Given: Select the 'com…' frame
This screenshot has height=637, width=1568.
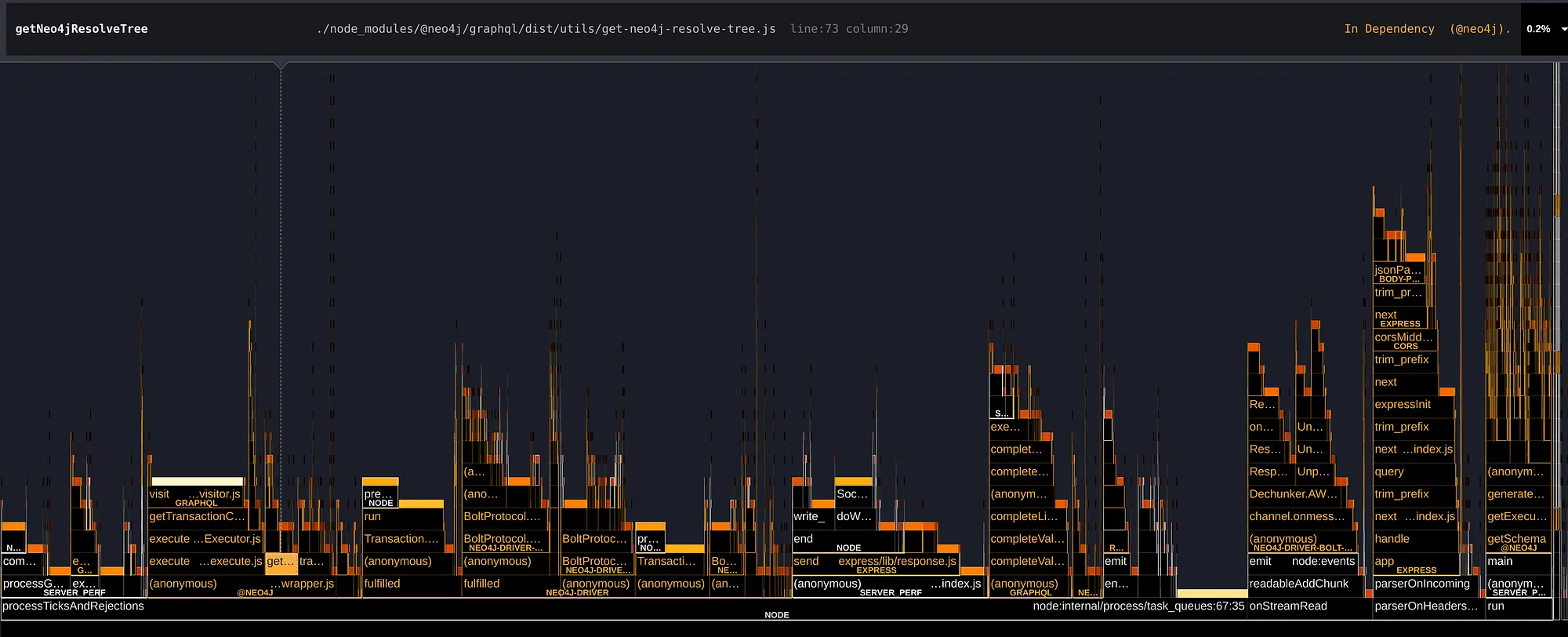Looking at the screenshot, I should point(21,563).
